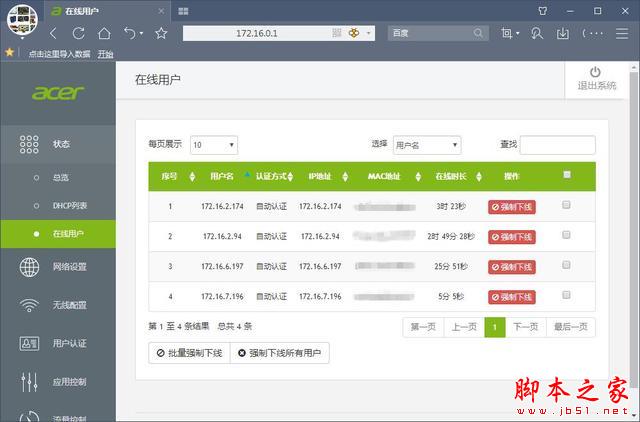Force offline user 172.16.2.94
The image size is (640, 422).
(x=512, y=237)
